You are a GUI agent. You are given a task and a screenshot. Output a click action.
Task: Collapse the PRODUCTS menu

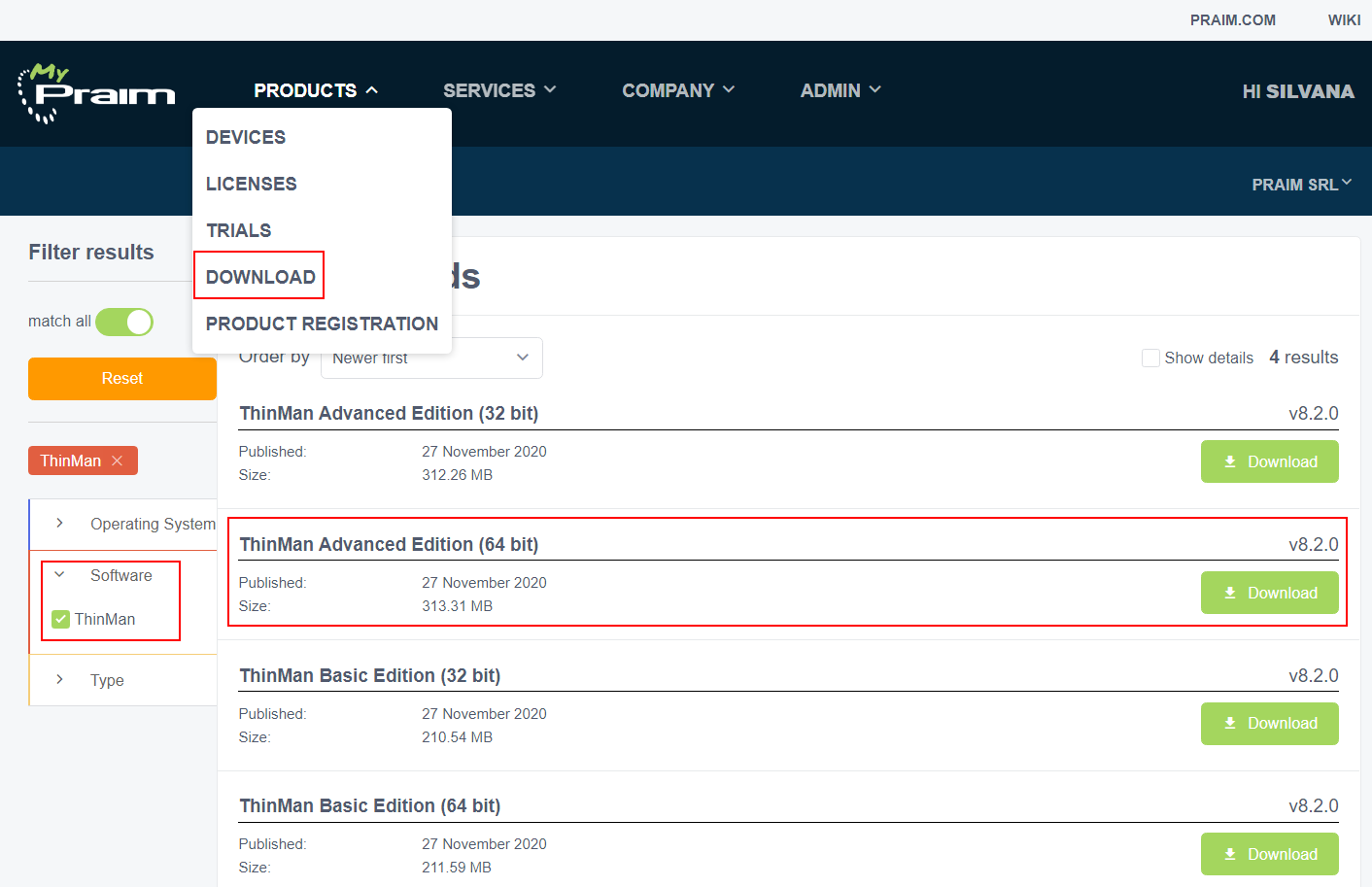(x=316, y=90)
